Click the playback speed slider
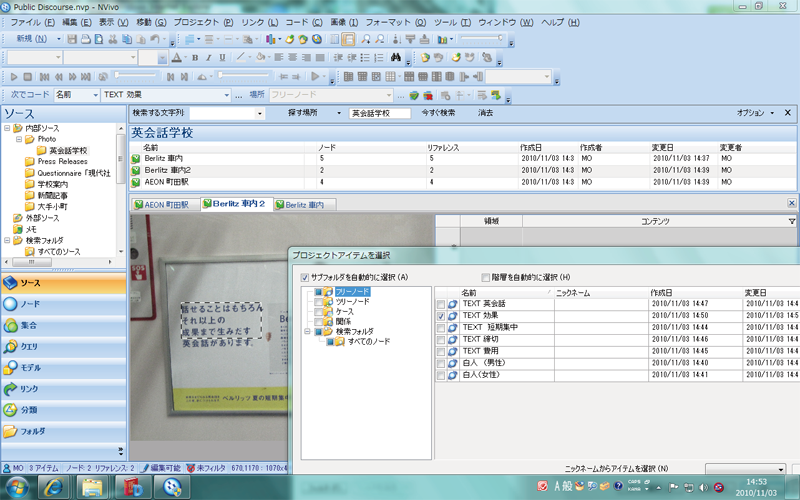Viewport: 800px width, 500px height. coord(243,76)
